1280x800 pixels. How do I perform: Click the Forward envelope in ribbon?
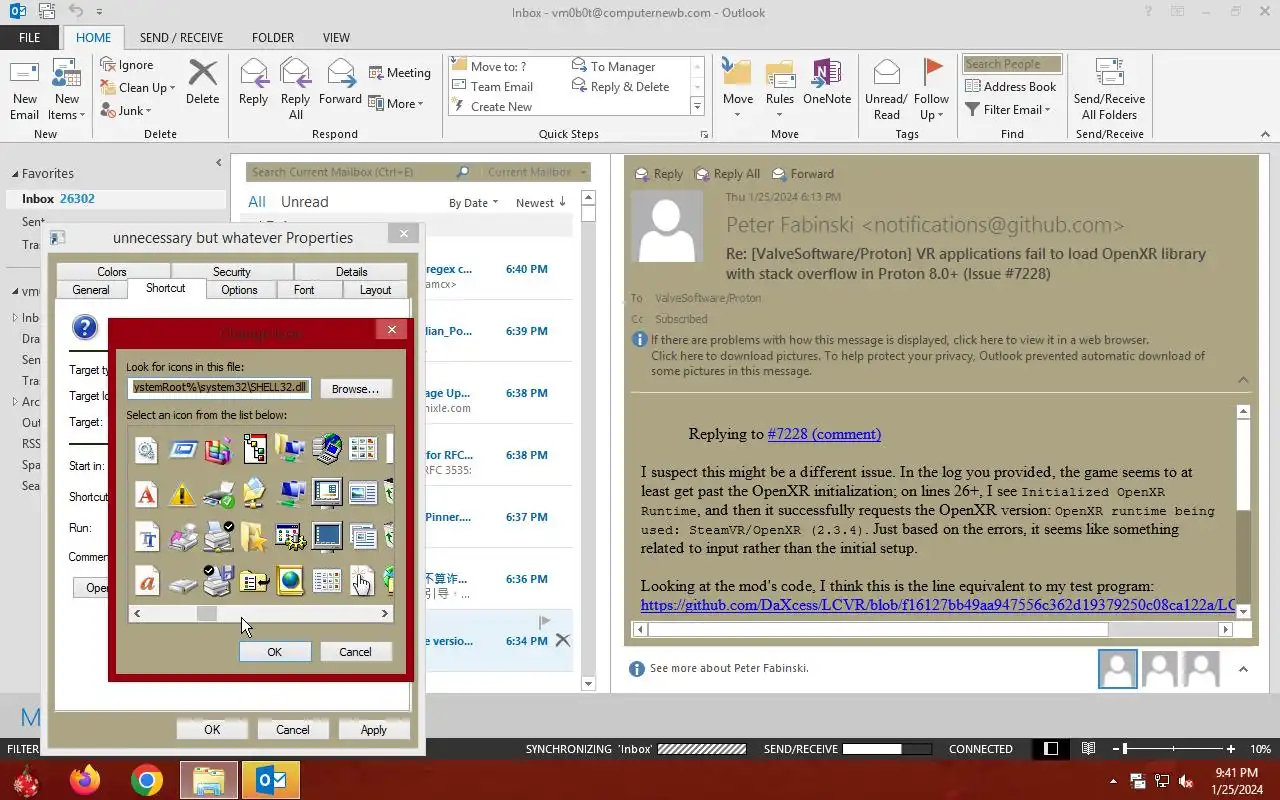[x=340, y=81]
